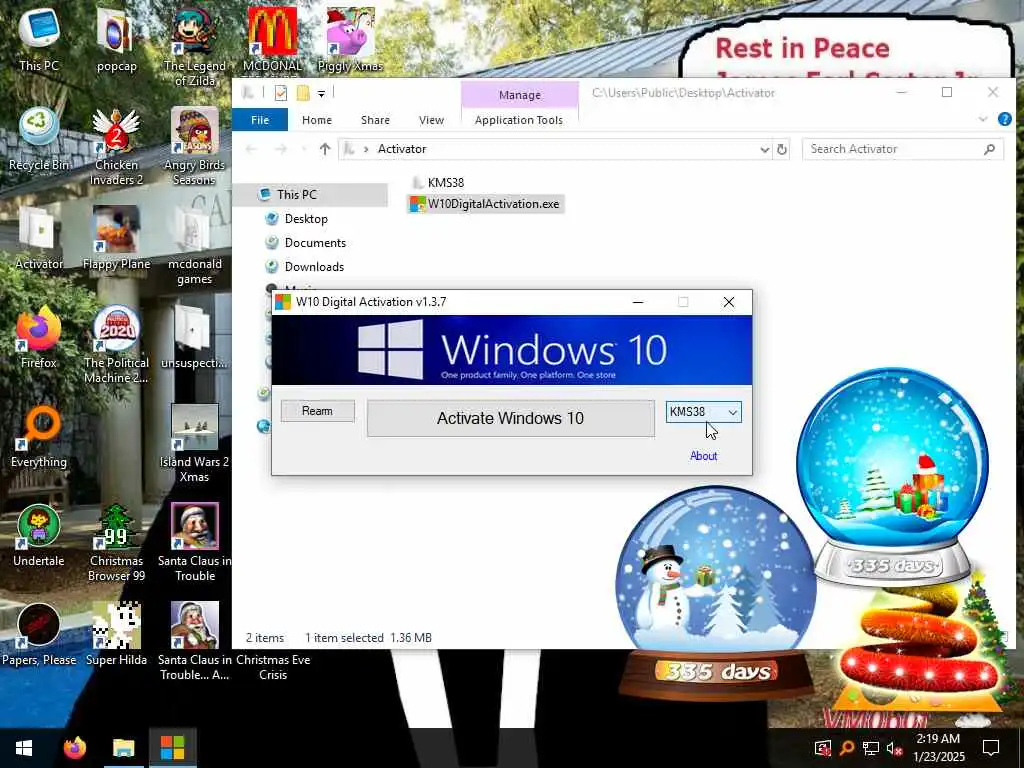Select W10 Digital Activation taskbar icon
The height and width of the screenshot is (768, 1024).
[172, 748]
